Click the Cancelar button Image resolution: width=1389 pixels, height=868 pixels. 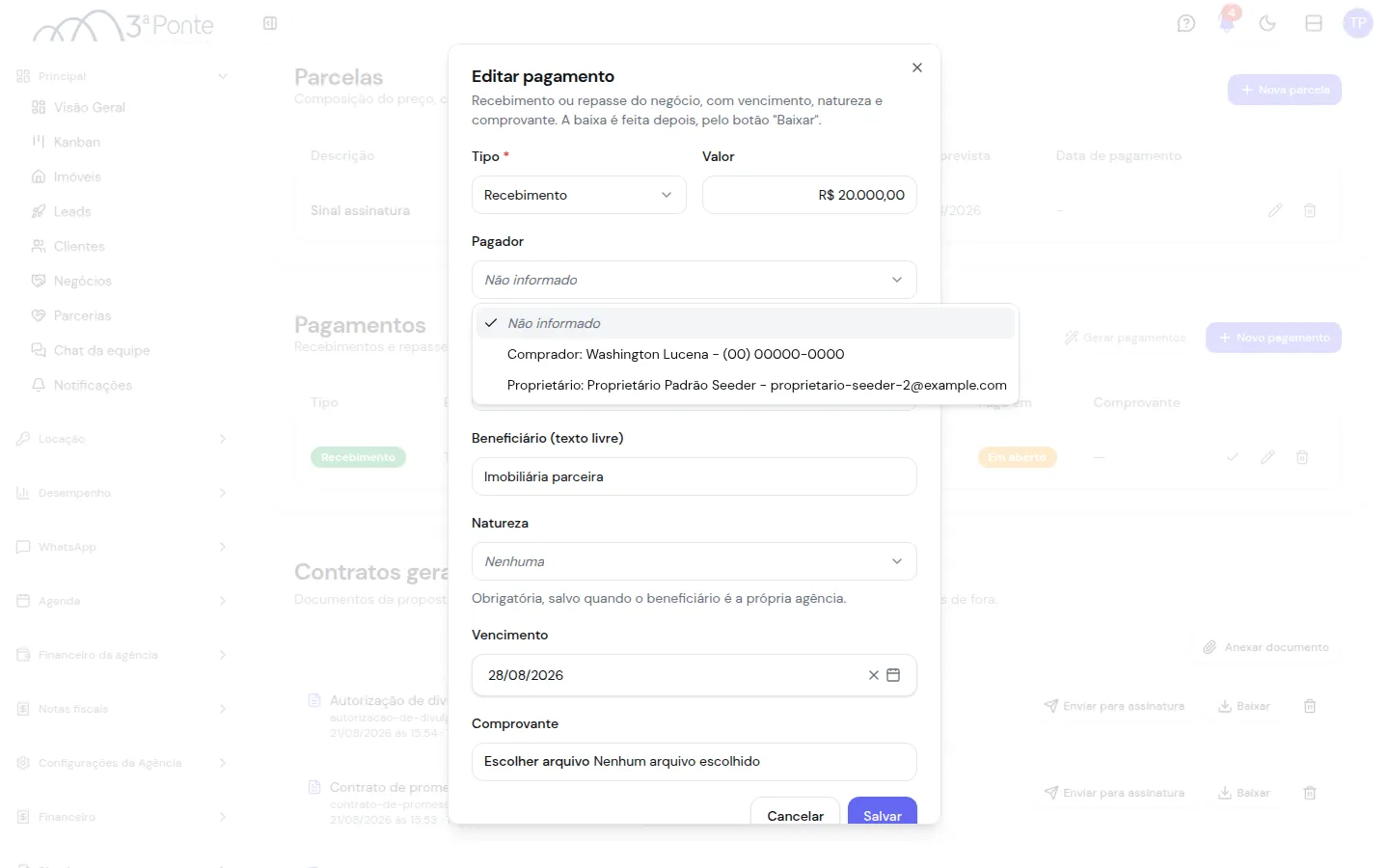tap(796, 812)
